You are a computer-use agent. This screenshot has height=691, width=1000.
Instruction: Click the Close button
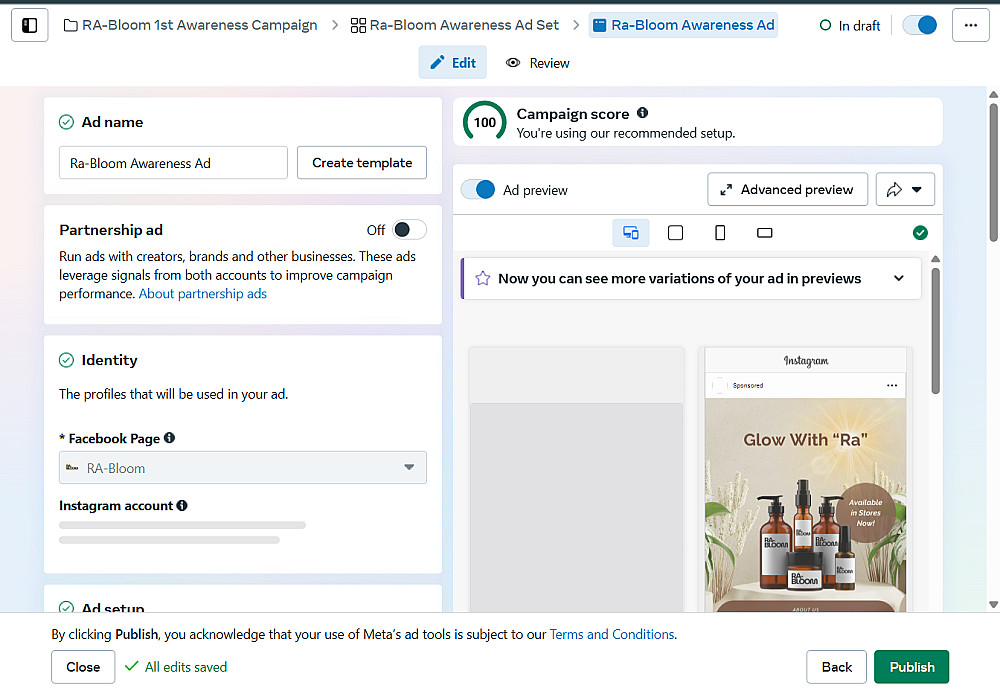coord(83,667)
